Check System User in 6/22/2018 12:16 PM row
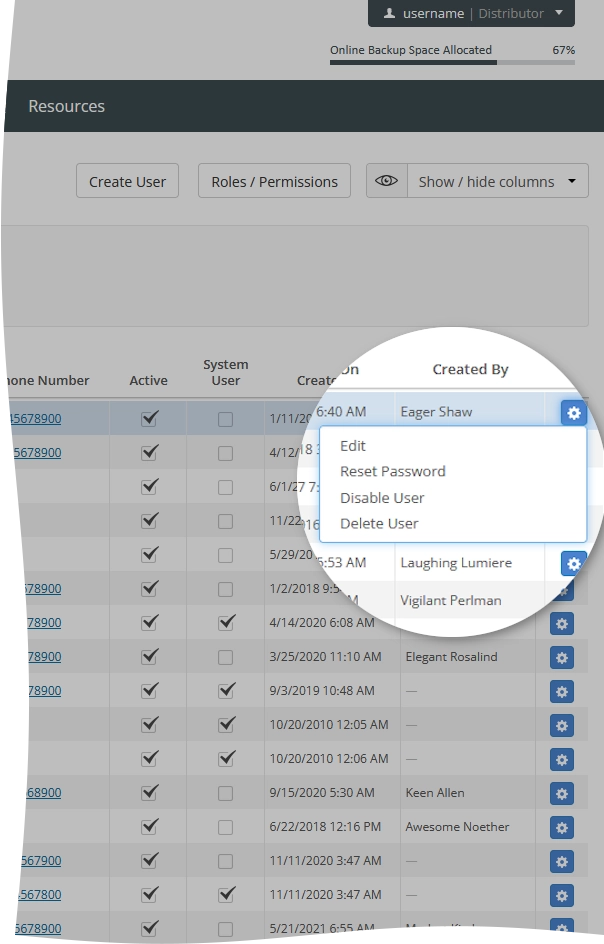 point(225,827)
